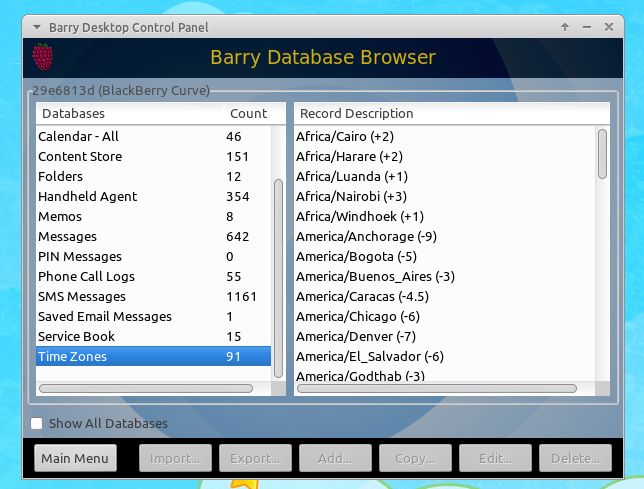
Task: Select the America/El_Salvador (-6) record
Action: (x=445, y=356)
